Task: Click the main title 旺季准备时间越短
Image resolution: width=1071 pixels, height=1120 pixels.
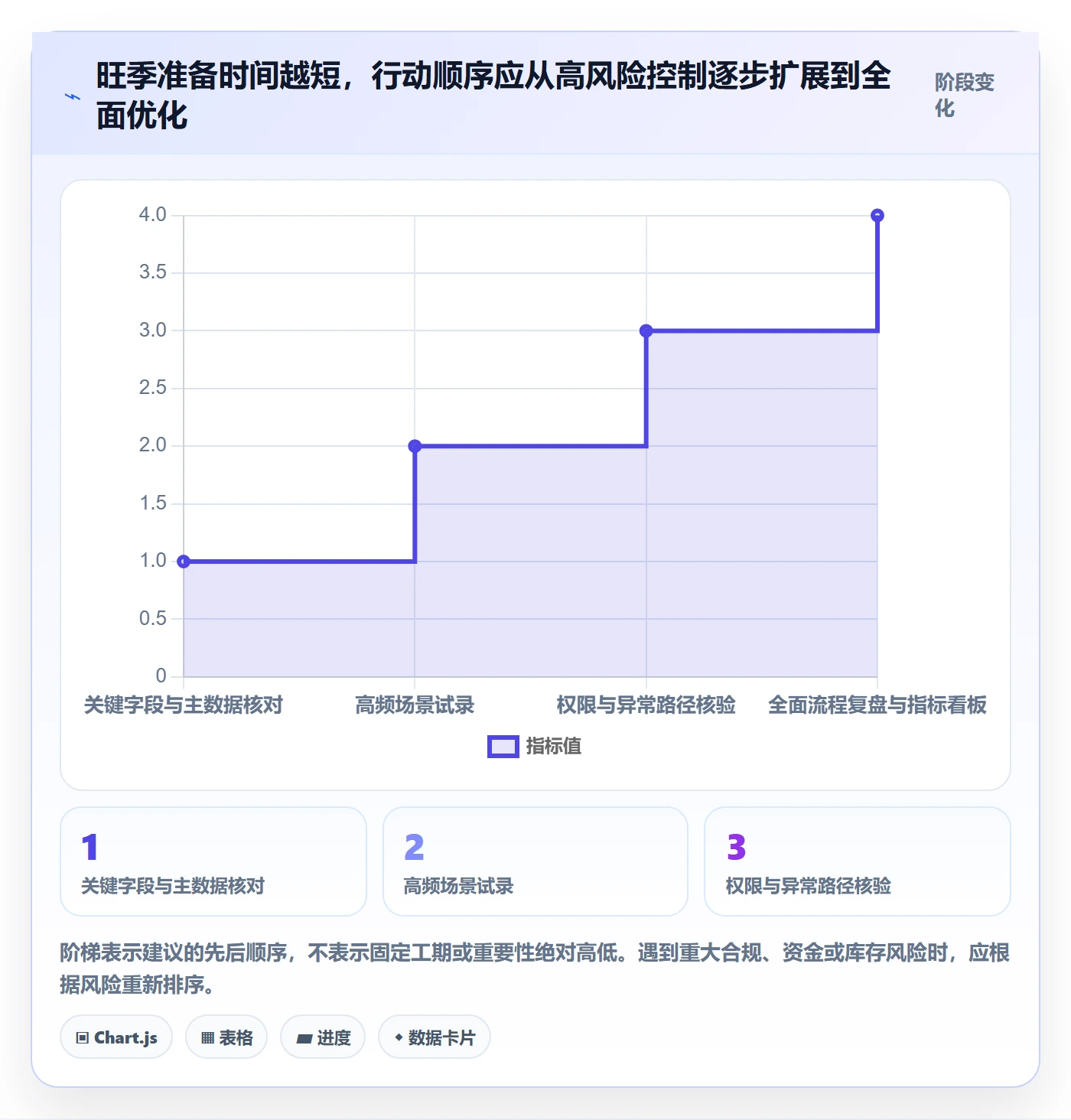Action: click(493, 96)
